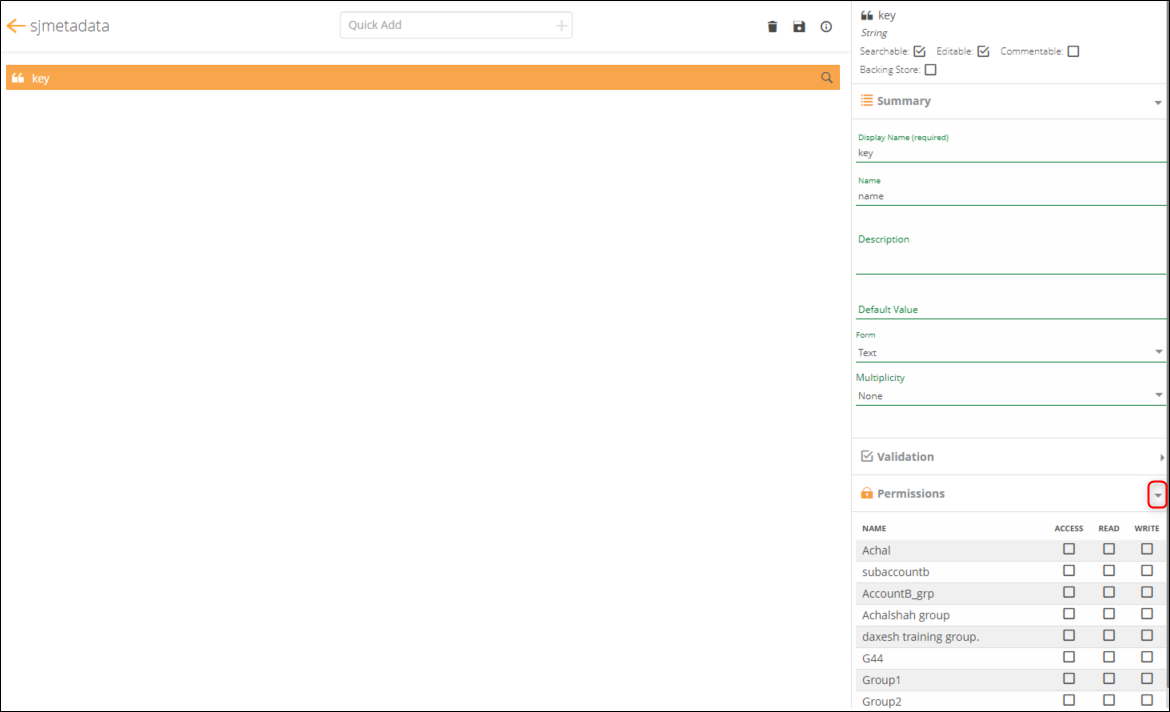The width and height of the screenshot is (1170, 712).
Task: Click the trash delete icon
Action: click(x=772, y=27)
